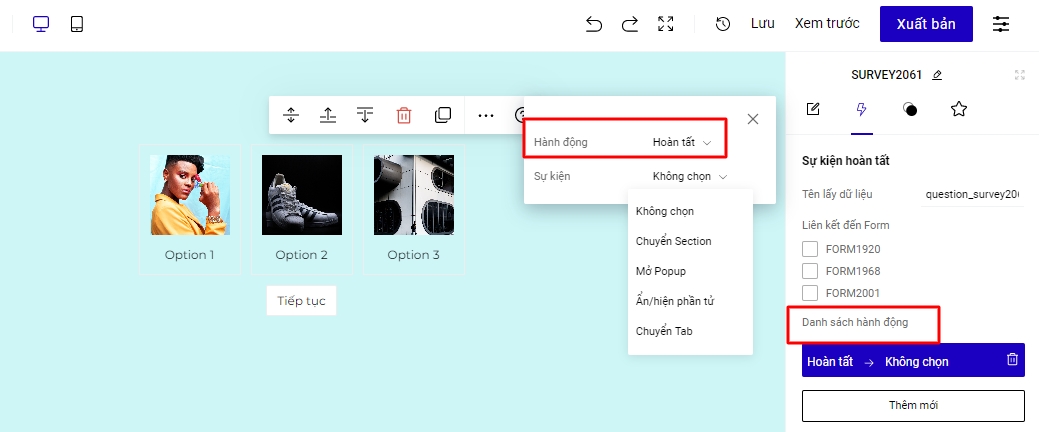Screen dimensions: 1039x432
Task: Check the FORM2001 checkbox
Action: coord(811,293)
